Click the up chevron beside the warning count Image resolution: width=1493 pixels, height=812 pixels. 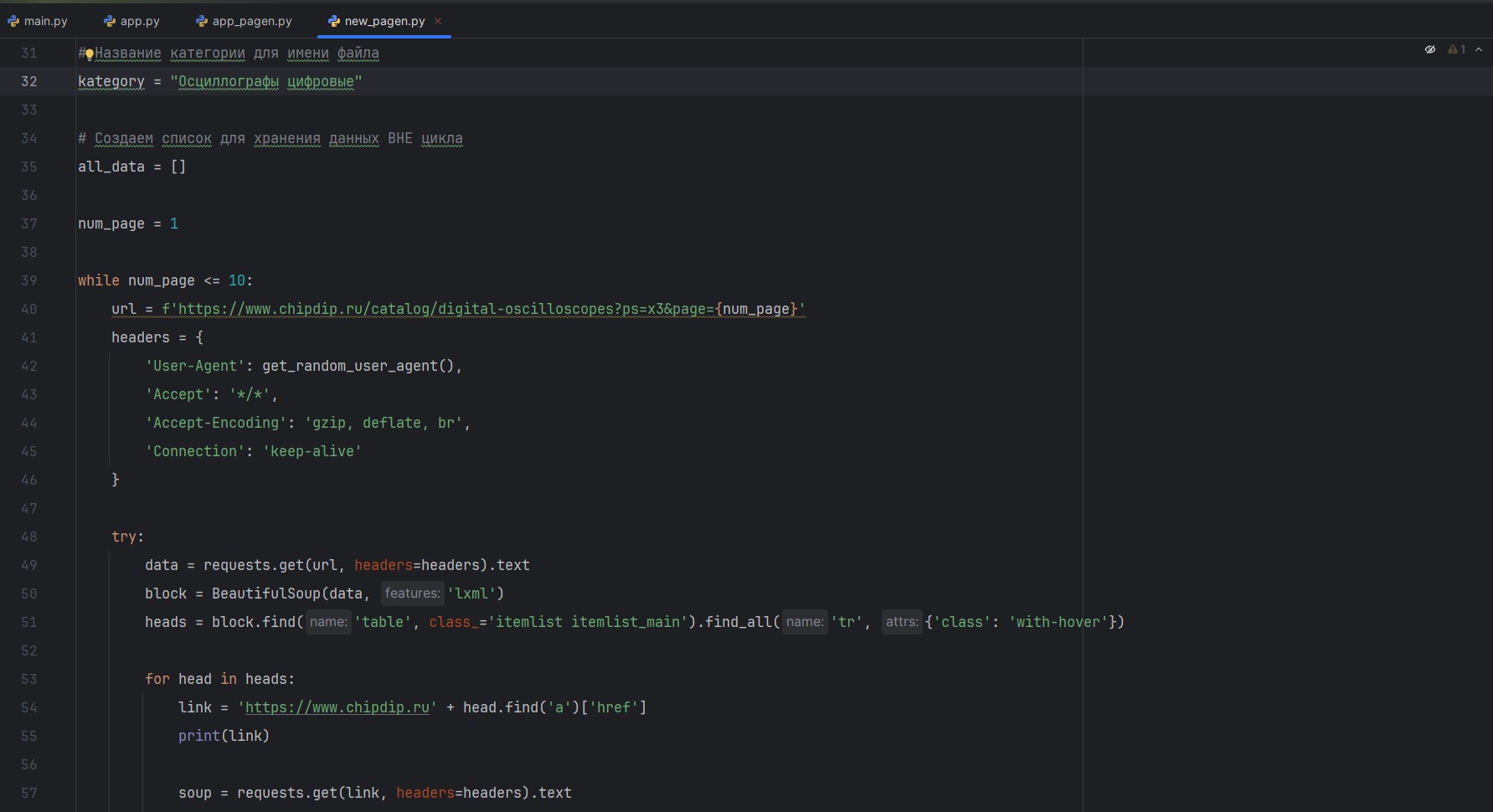(1479, 49)
